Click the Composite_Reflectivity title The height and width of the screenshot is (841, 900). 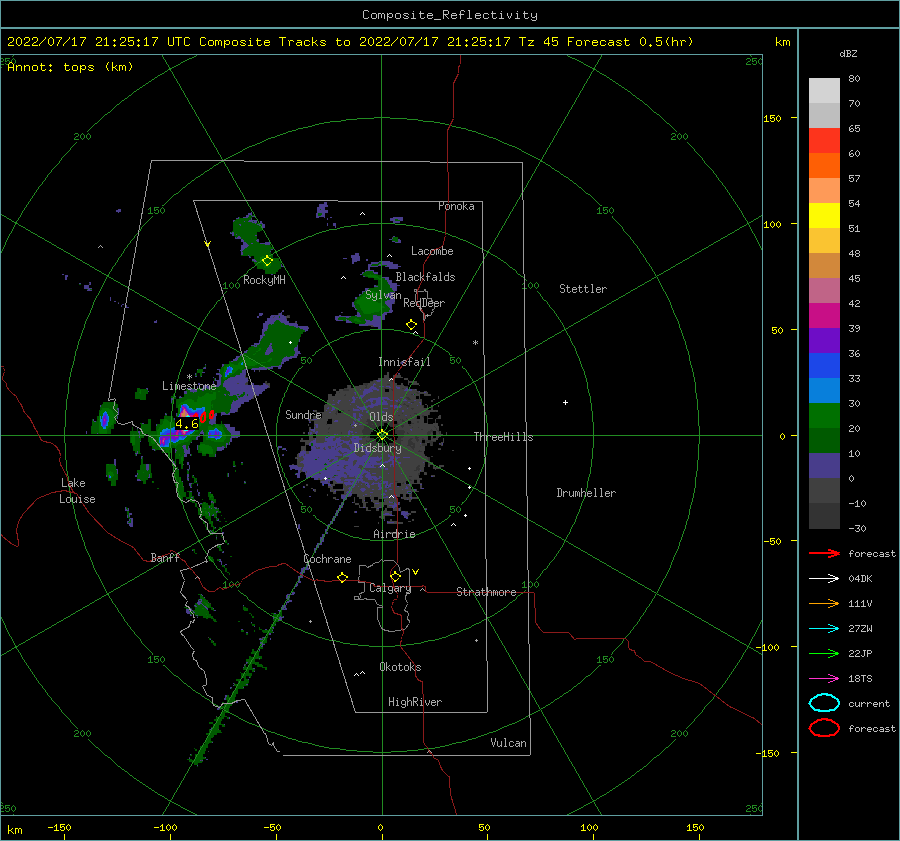pos(450,15)
